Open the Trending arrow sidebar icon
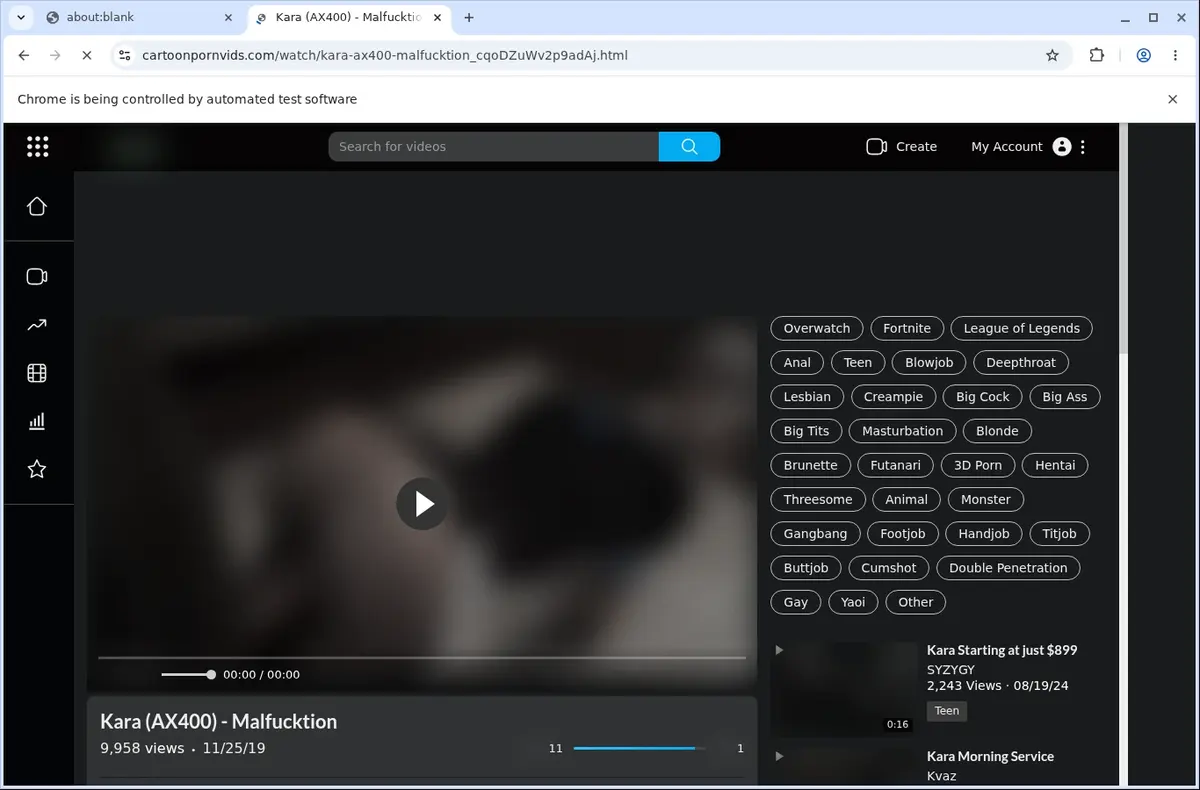The width and height of the screenshot is (1200, 790). (37, 325)
